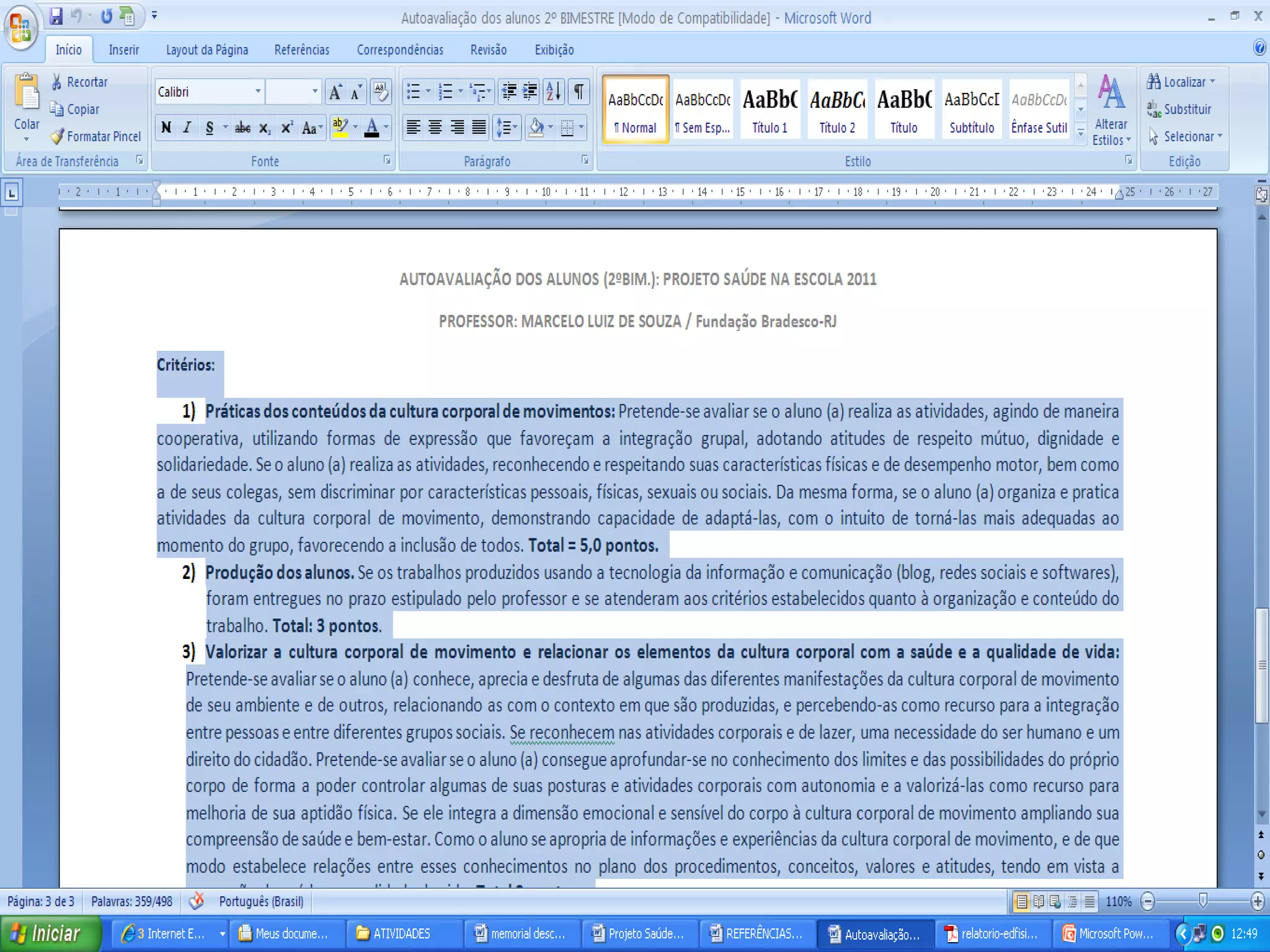Click the Save icon in quick access toolbar

coord(56,16)
